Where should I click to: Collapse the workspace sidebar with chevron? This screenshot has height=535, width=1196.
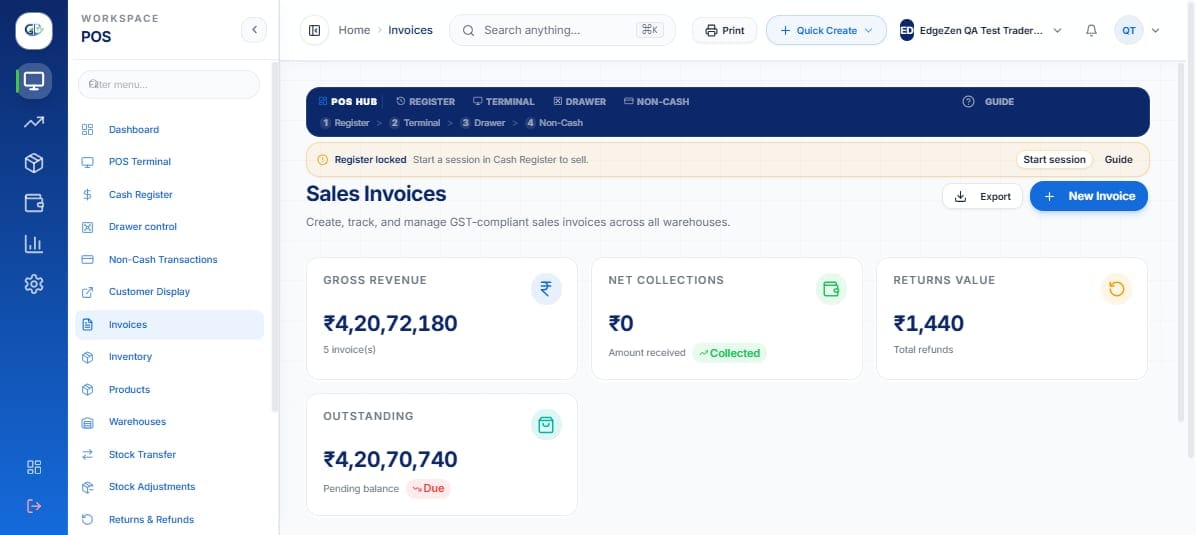point(254,30)
